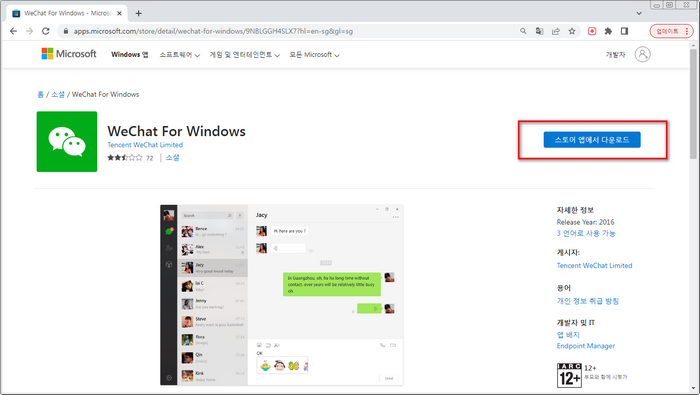Click the browser forward arrow
The height and width of the screenshot is (395, 700).
coord(29,31)
